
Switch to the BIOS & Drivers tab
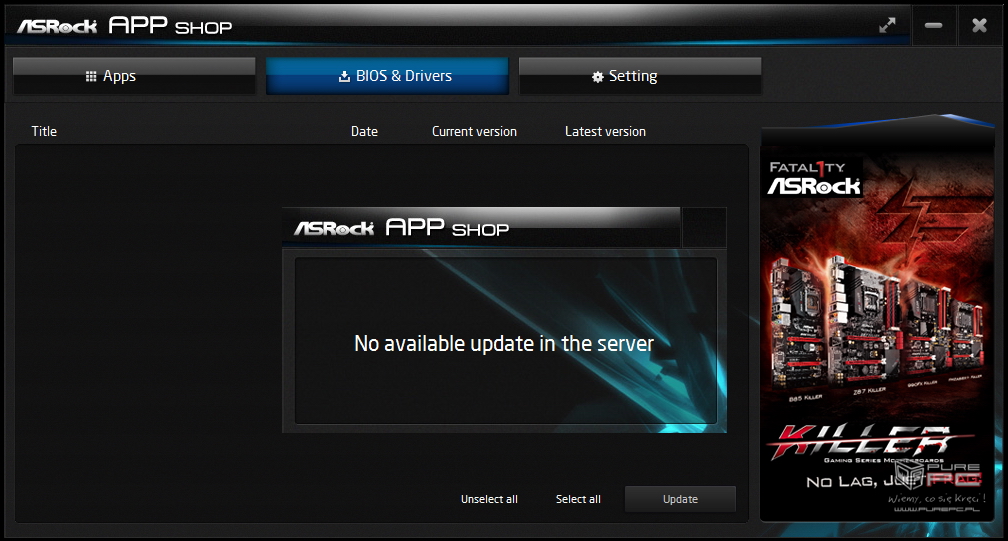point(387,76)
